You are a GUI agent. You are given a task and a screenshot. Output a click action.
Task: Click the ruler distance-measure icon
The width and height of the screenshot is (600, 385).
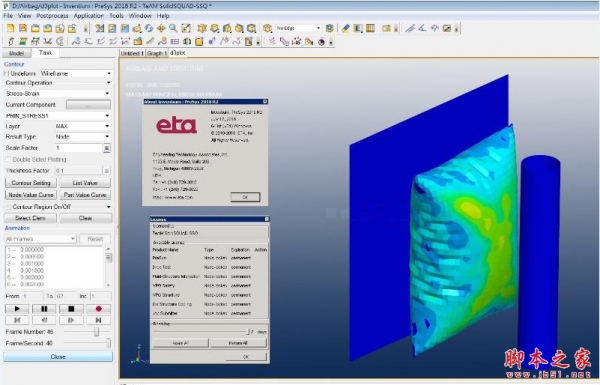click(x=410, y=28)
